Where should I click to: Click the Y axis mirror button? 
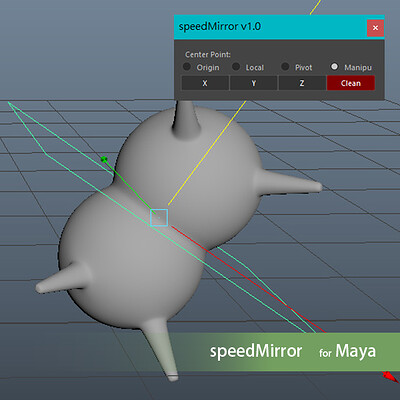(x=254, y=83)
